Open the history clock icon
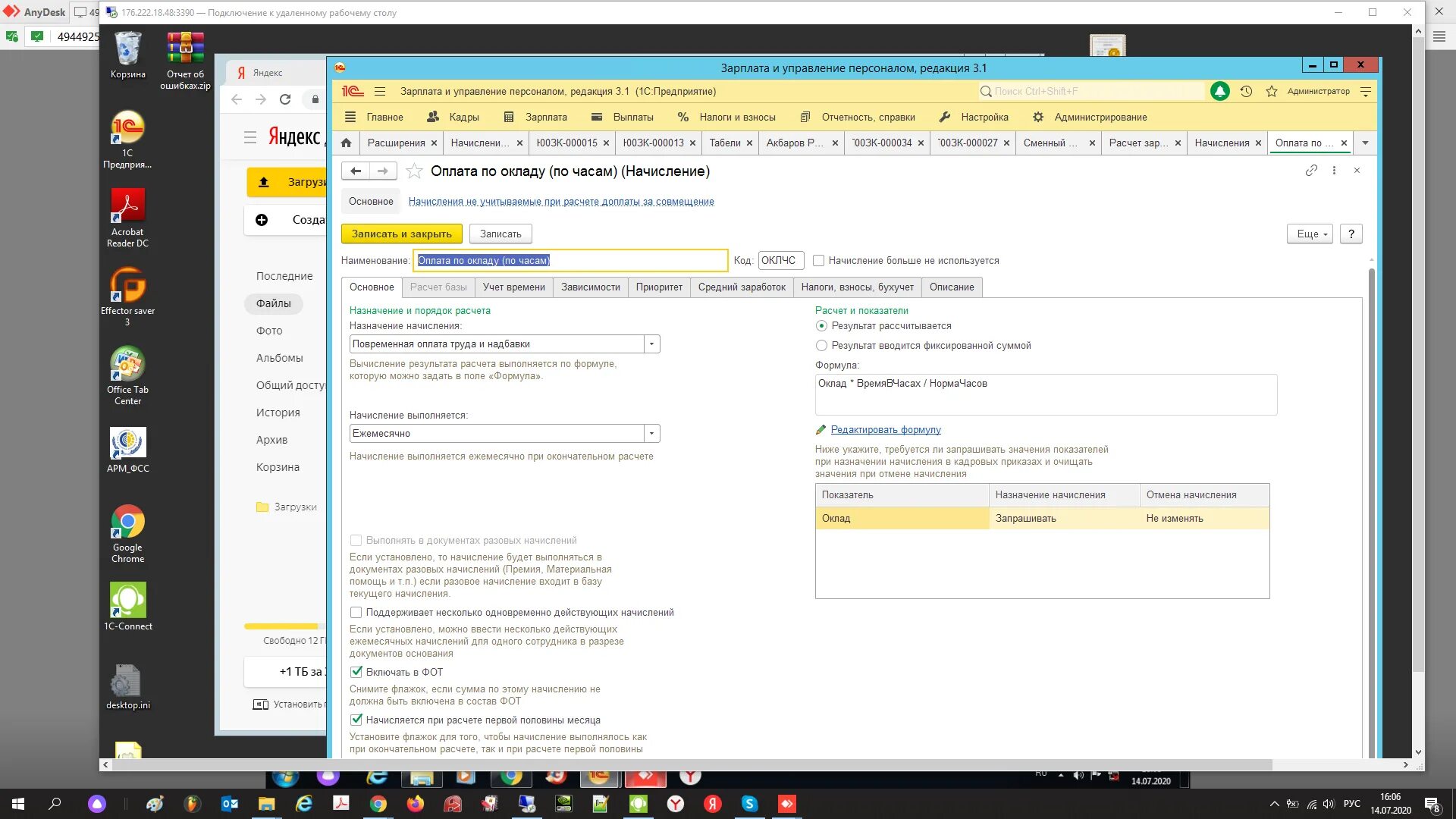 click(1246, 92)
